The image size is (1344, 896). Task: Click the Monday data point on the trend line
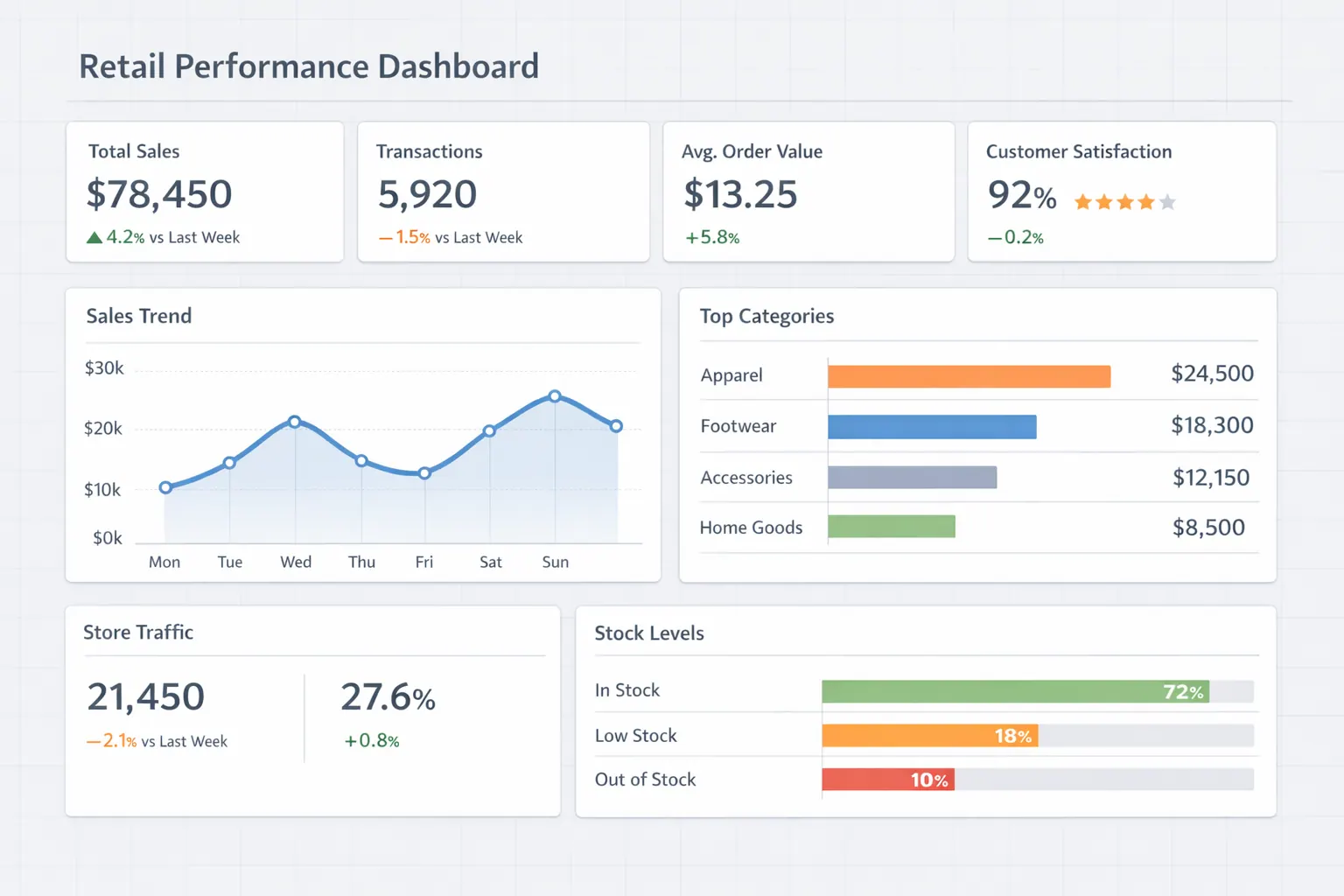pos(164,487)
